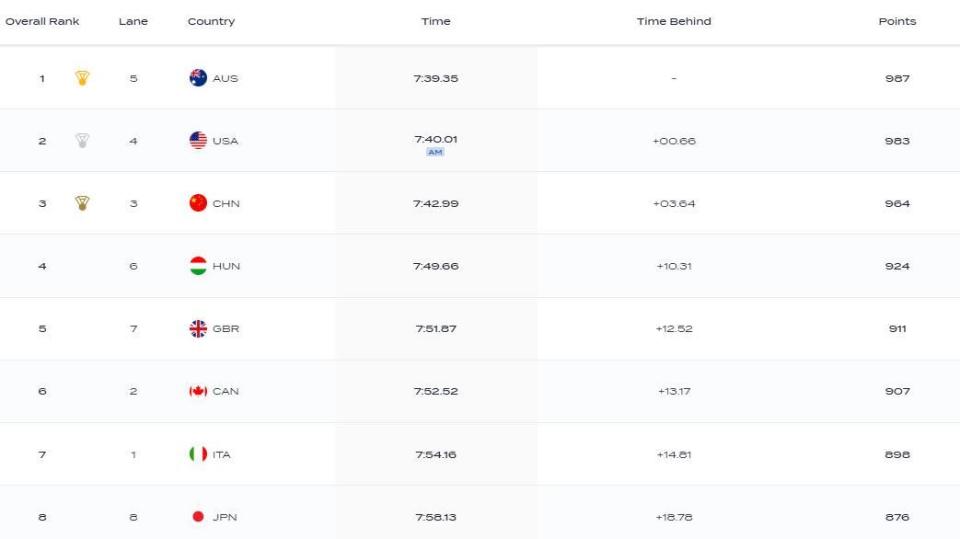This screenshot has height=539, width=960.
Task: Click the Hungary flag icon
Action: pos(198,266)
